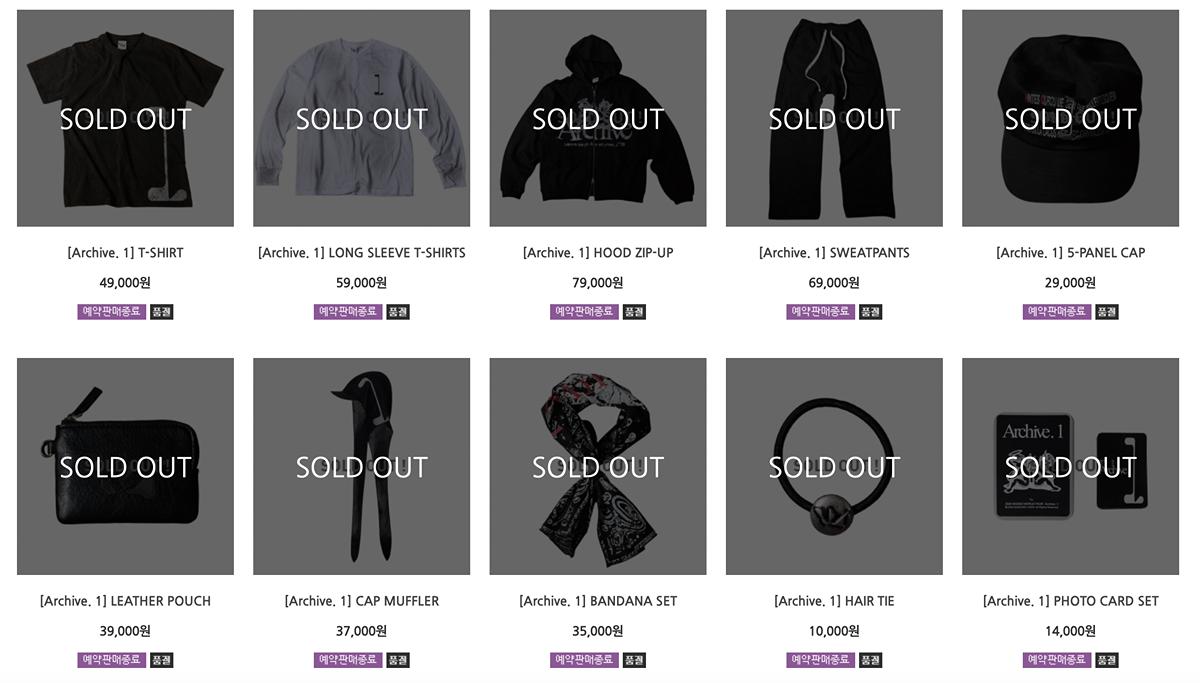The image size is (1200, 683).
Task: Select the 5-PANEL CAP product image
Action: point(1070,118)
